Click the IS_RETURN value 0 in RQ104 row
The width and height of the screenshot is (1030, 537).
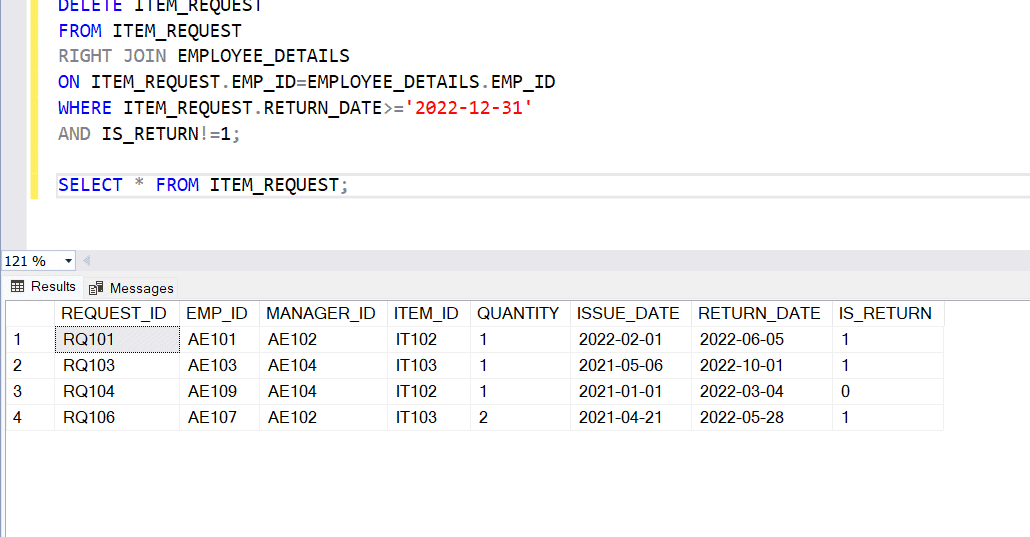coord(888,392)
